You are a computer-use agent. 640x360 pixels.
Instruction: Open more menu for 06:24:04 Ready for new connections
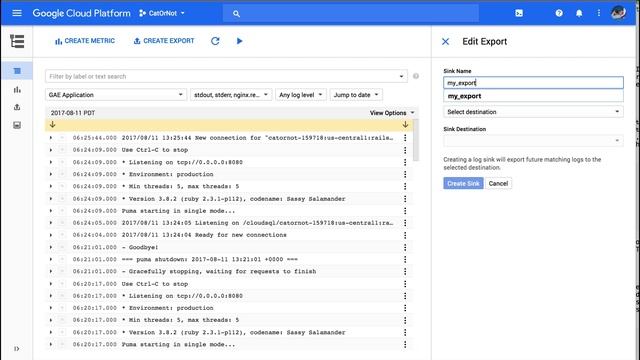(x=405, y=235)
